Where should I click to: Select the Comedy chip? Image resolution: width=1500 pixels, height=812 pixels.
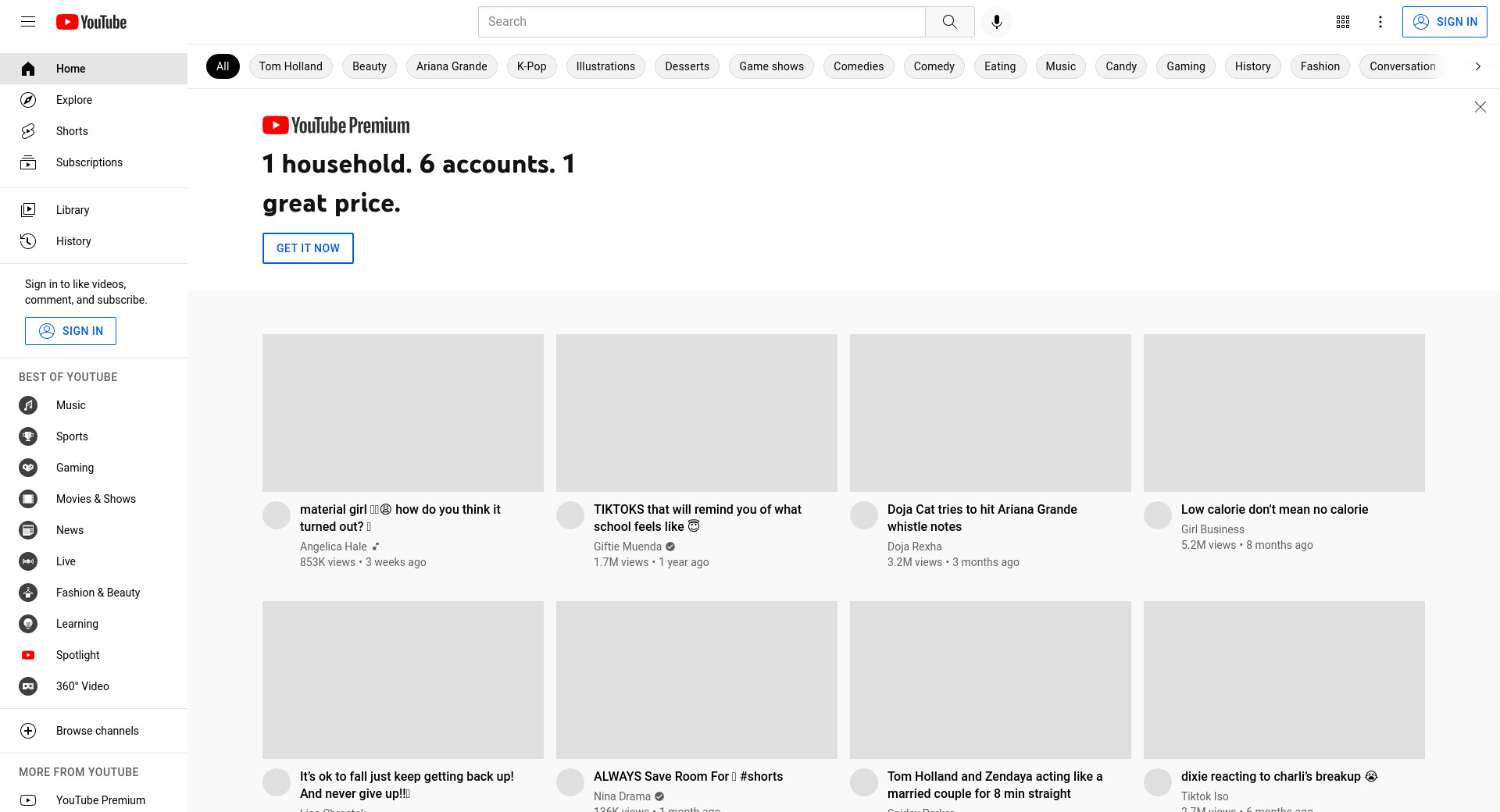pyautogui.click(x=934, y=66)
